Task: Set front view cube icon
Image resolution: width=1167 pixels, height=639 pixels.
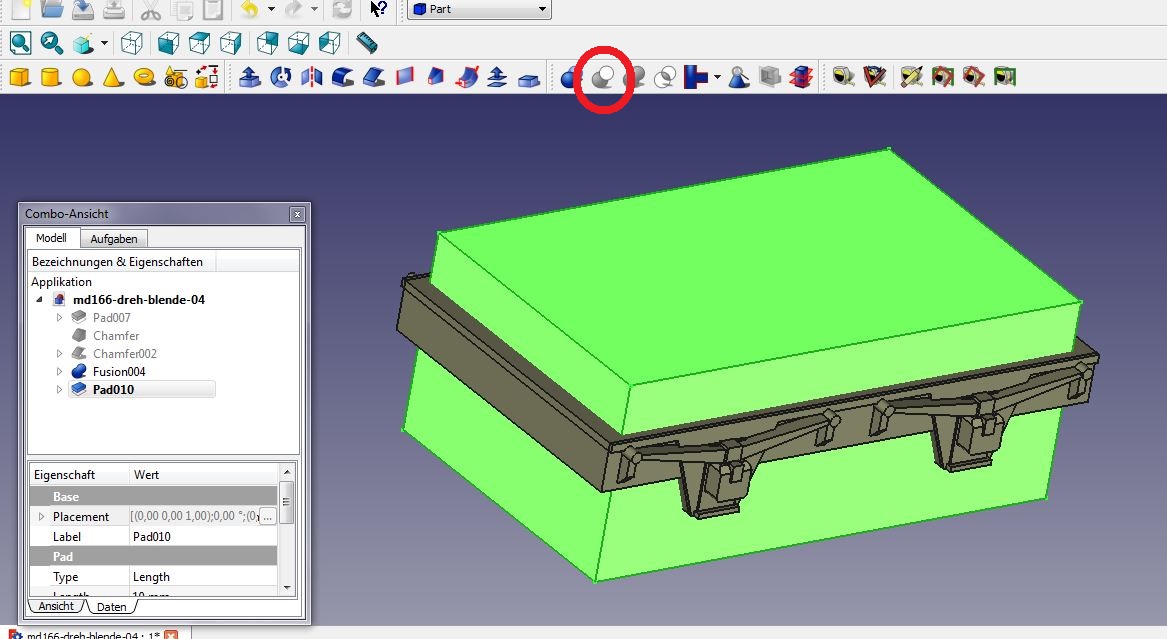Action: (168, 43)
